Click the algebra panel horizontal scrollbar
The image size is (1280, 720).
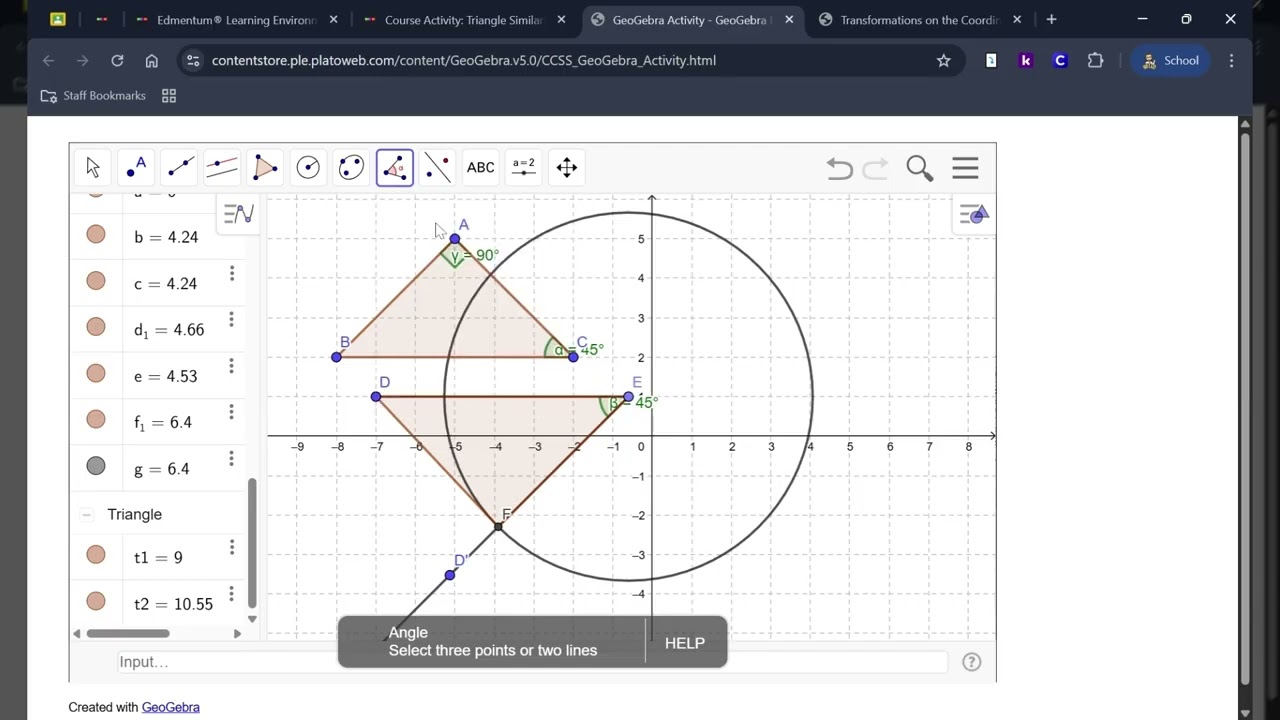[128, 633]
